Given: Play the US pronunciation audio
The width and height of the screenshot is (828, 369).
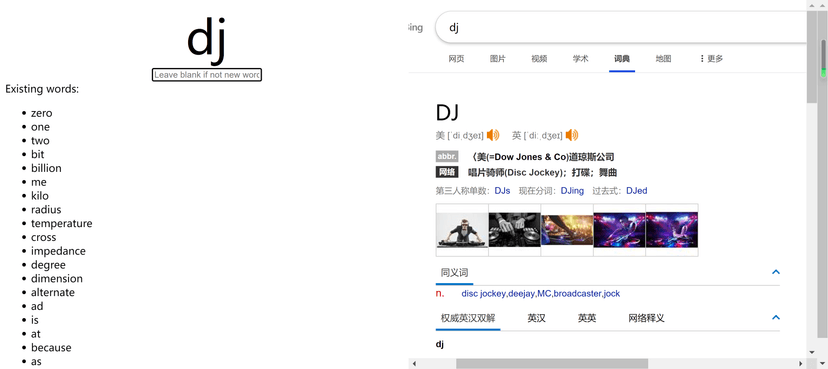Looking at the screenshot, I should pyautogui.click(x=493, y=135).
